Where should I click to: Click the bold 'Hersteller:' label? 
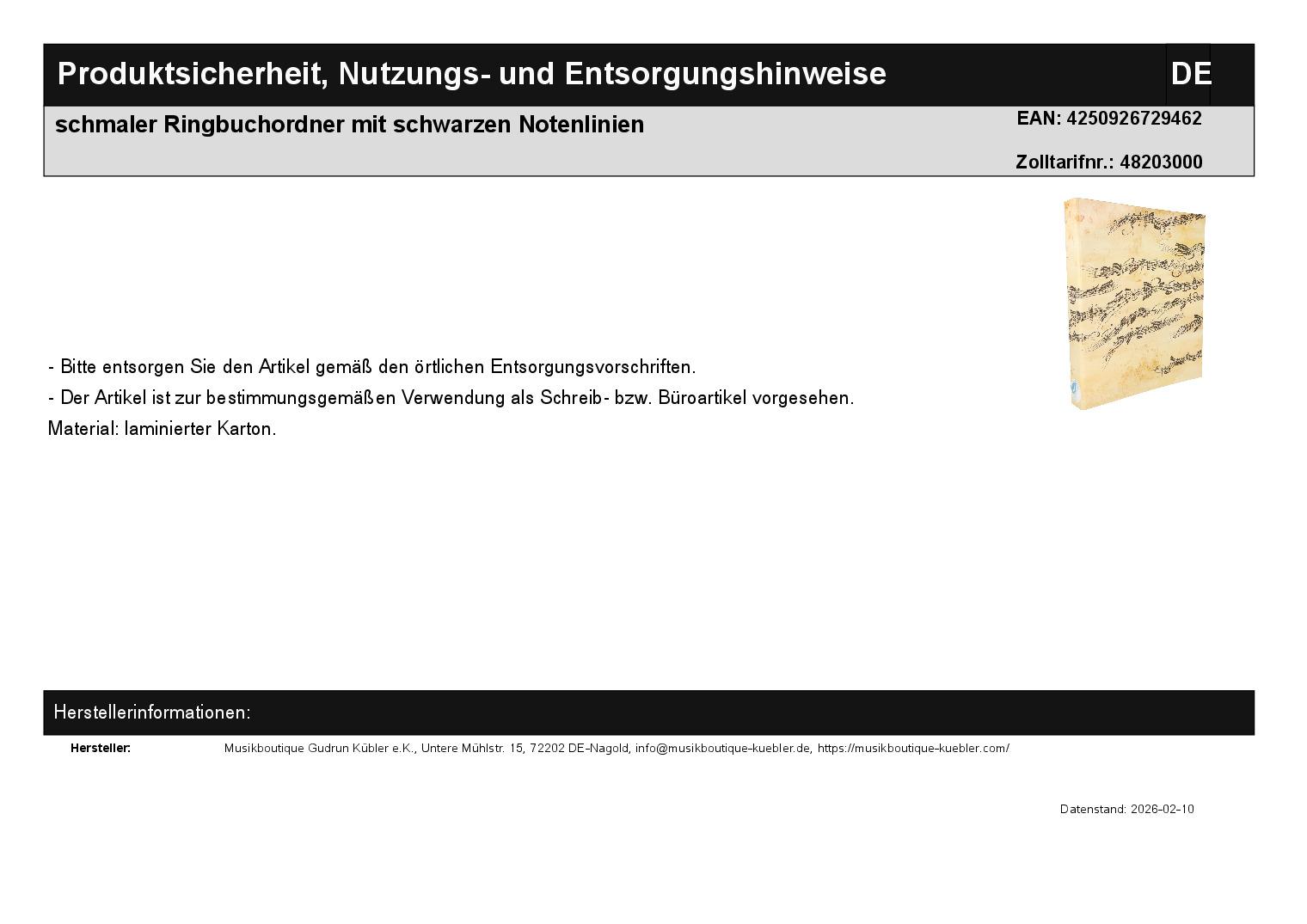coord(101,748)
